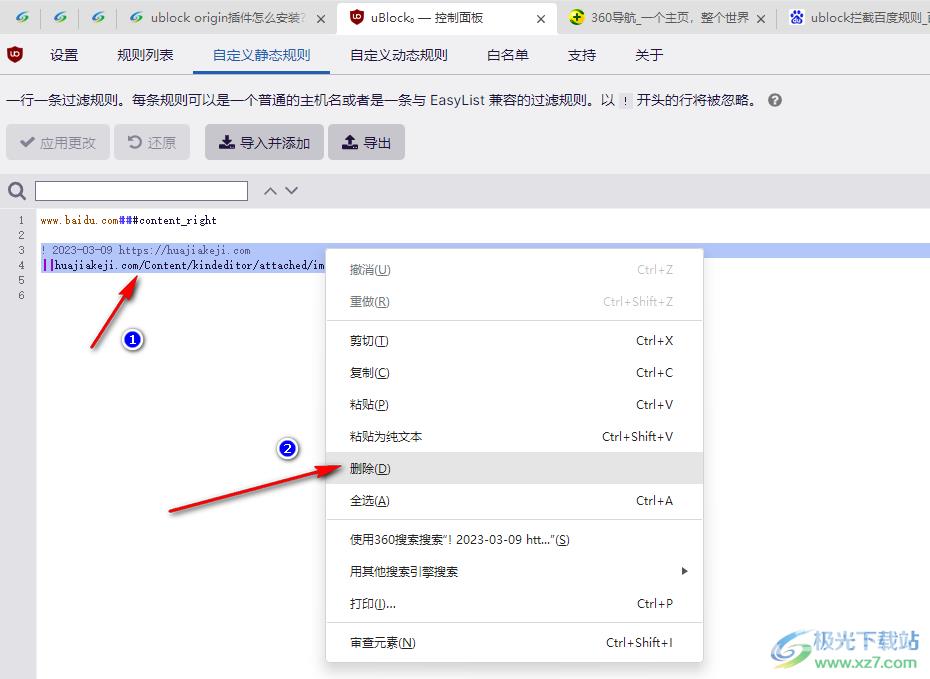
Task: Choose 粘贴为纯文本 from context menu
Action: pos(514,437)
